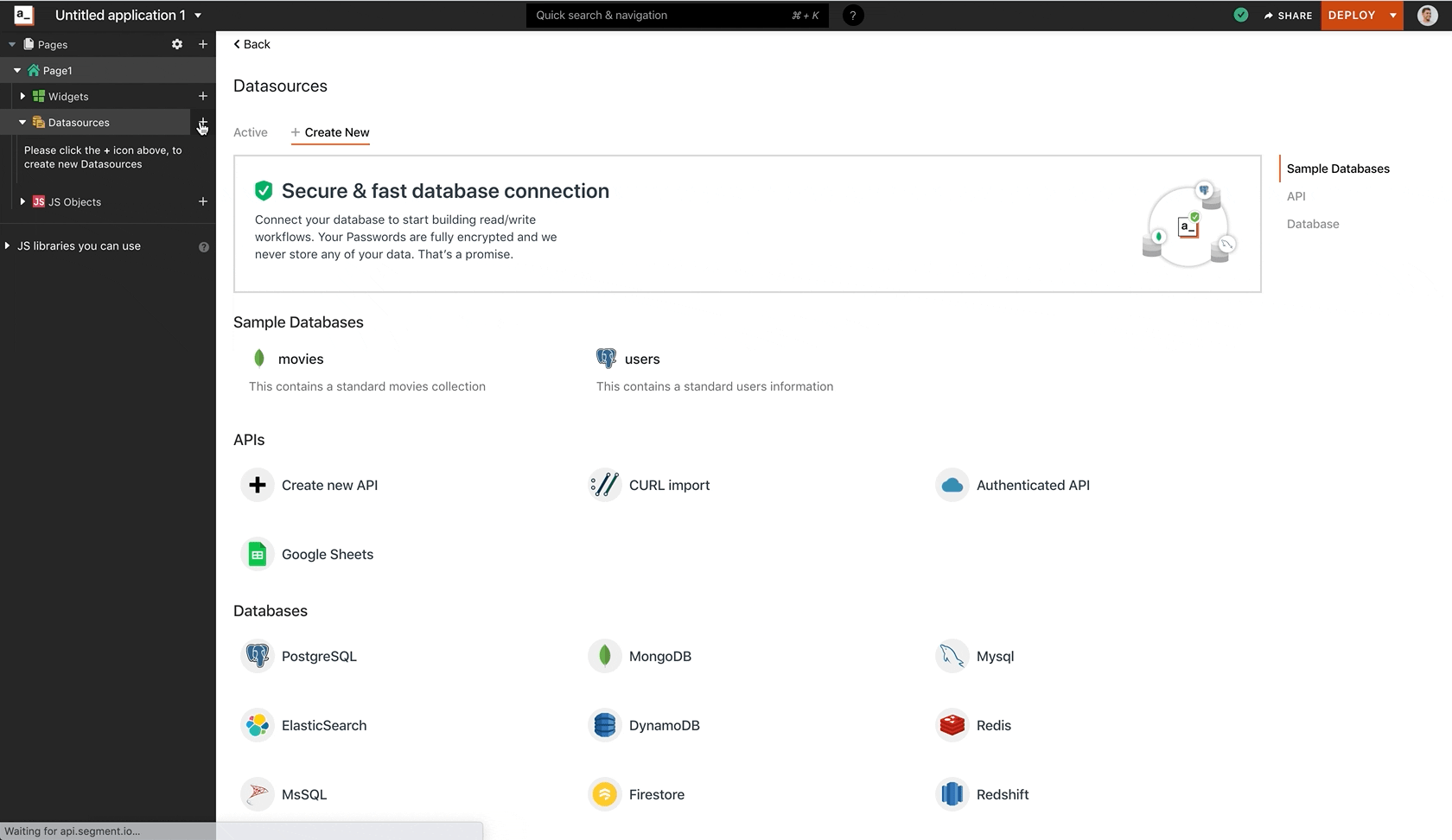Choose the ElasticSearch database
The image size is (1452, 840).
tap(324, 725)
